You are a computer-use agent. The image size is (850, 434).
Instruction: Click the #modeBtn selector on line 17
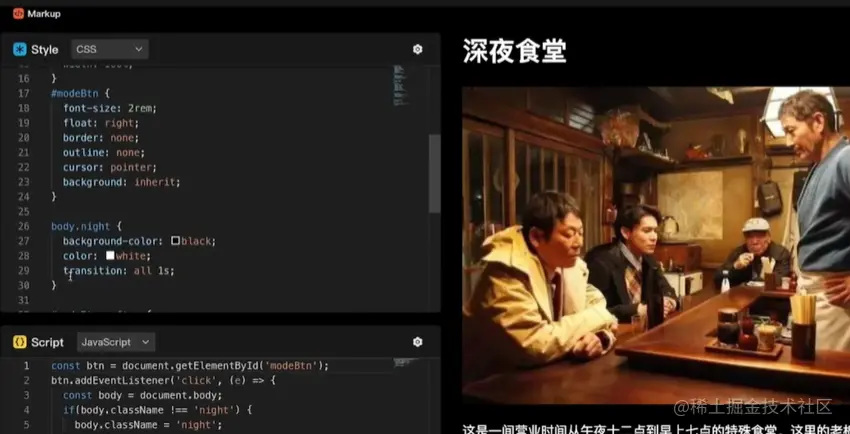[75, 93]
